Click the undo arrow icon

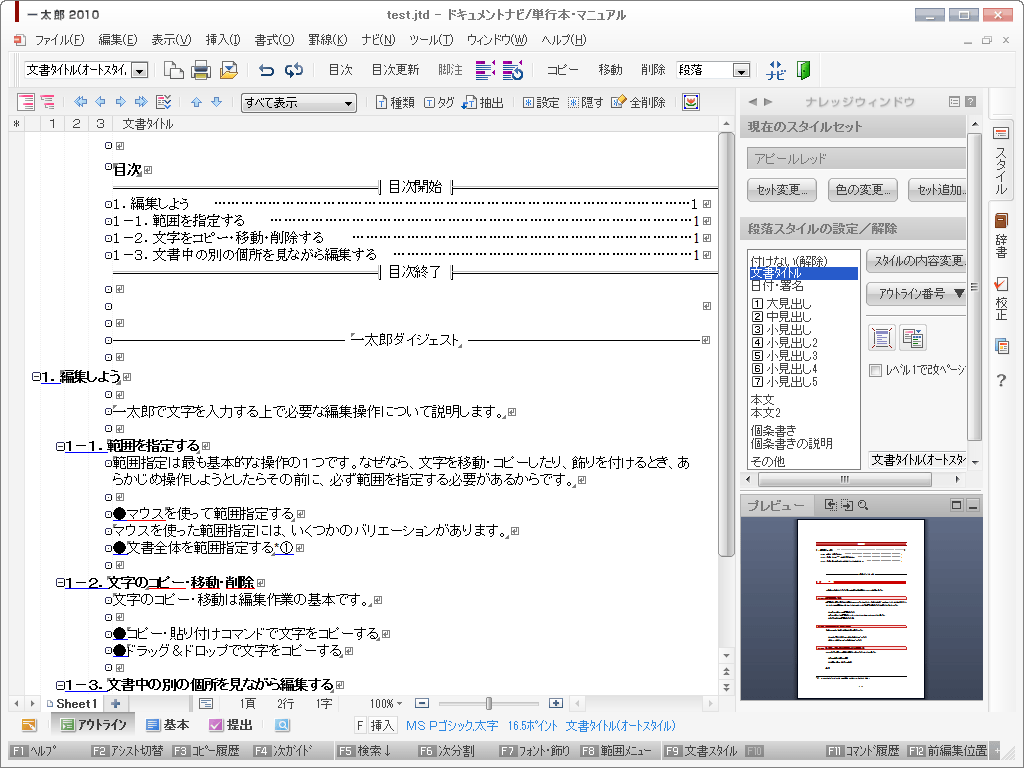click(266, 70)
